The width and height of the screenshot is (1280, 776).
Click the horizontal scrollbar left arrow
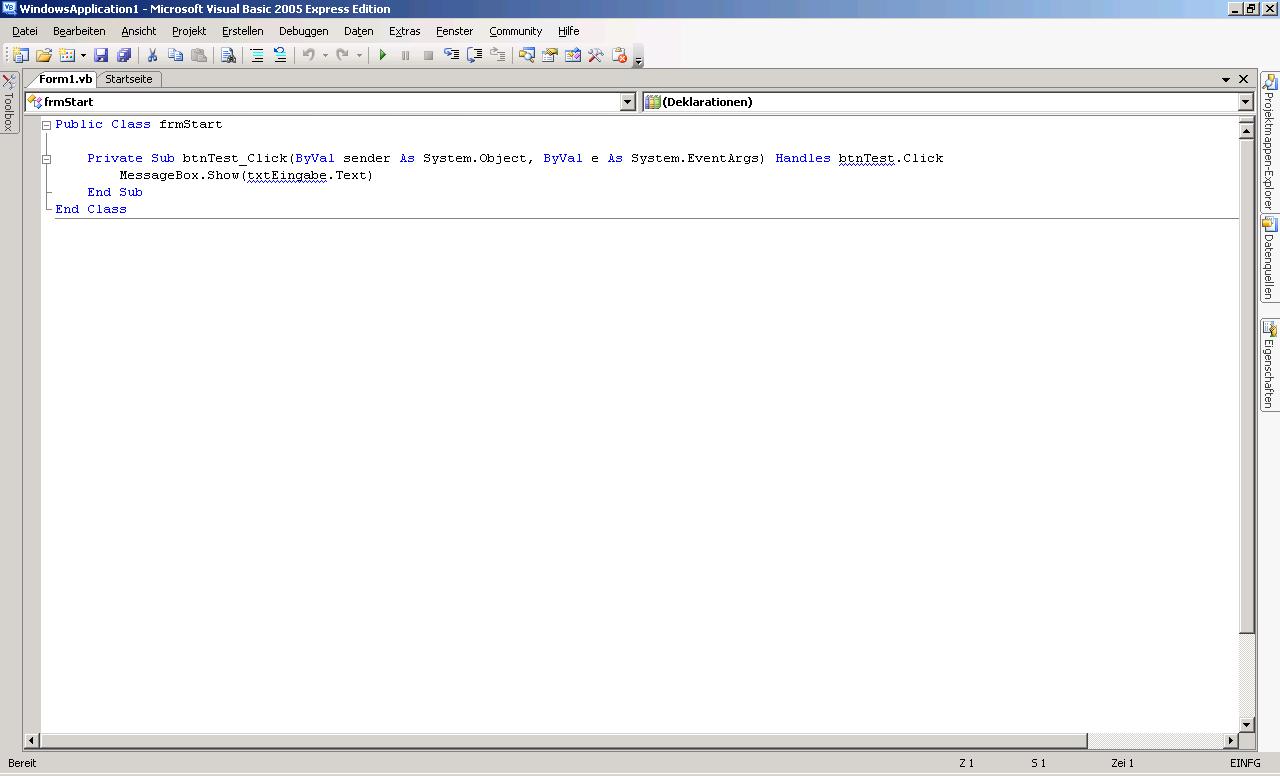click(32, 741)
